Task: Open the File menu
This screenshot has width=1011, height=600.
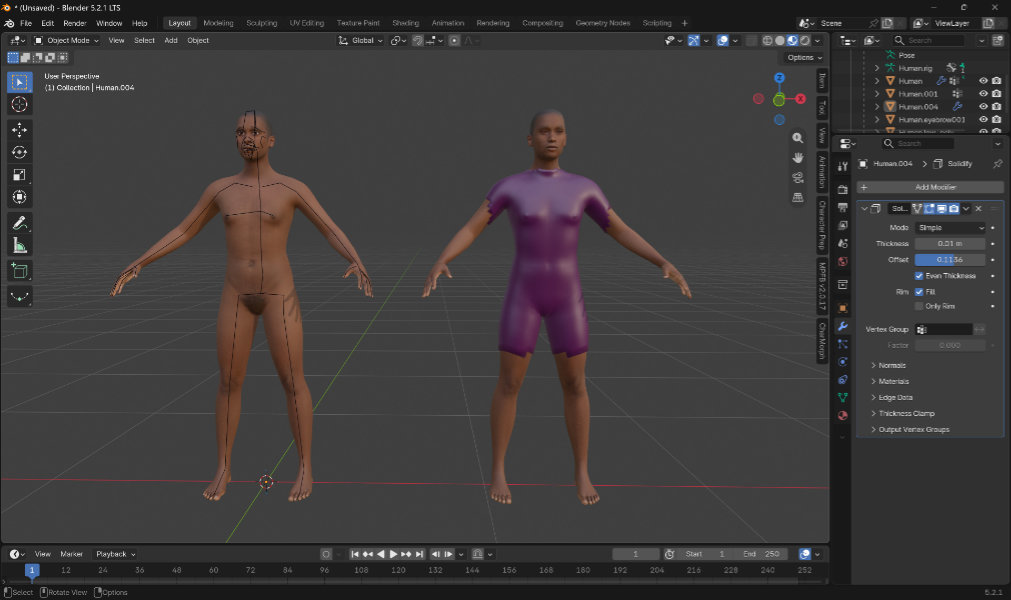Action: point(26,23)
